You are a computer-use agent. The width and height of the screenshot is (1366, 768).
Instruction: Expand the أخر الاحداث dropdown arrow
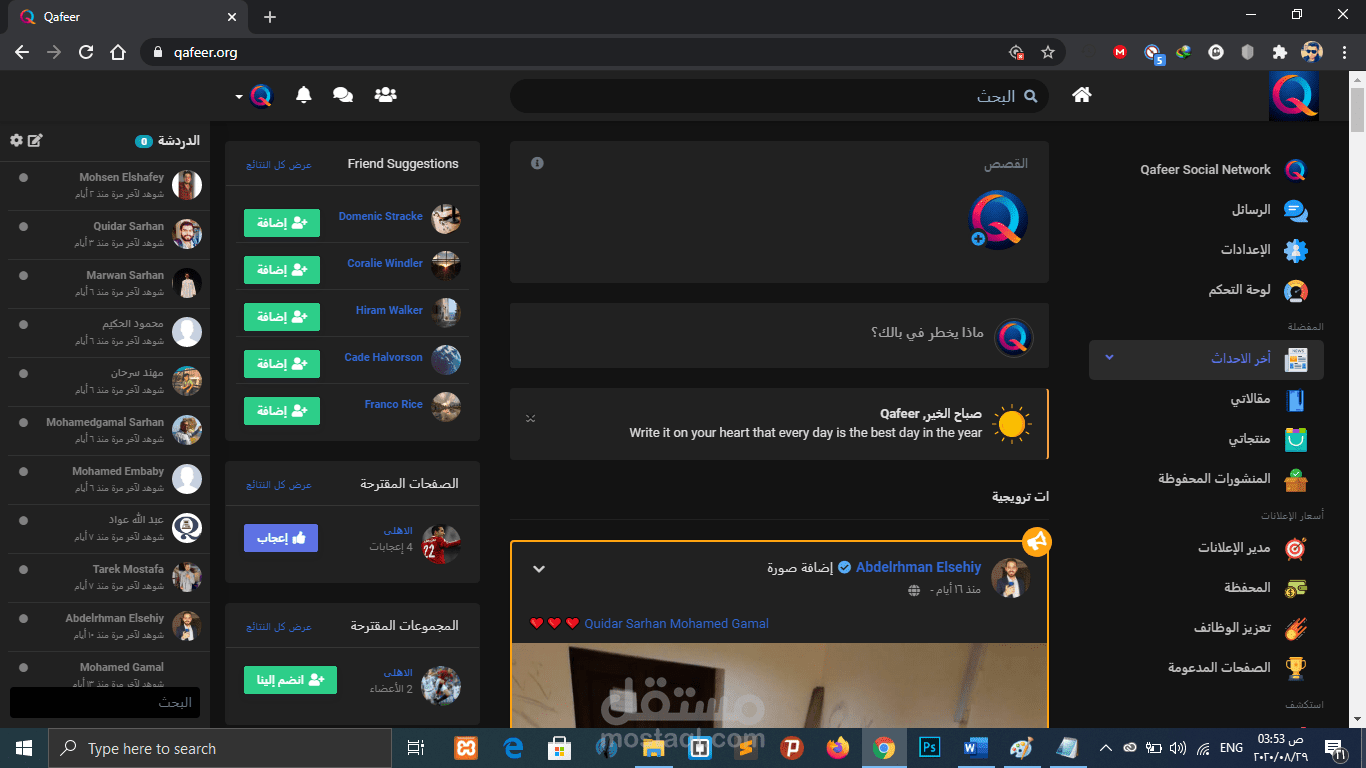tap(1109, 357)
